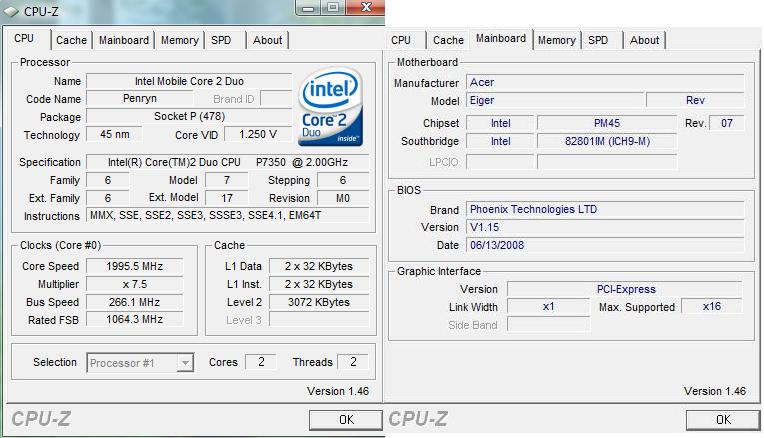Open the Processor #1 selection dropdown
764x438 pixels.
pyautogui.click(x=185, y=362)
